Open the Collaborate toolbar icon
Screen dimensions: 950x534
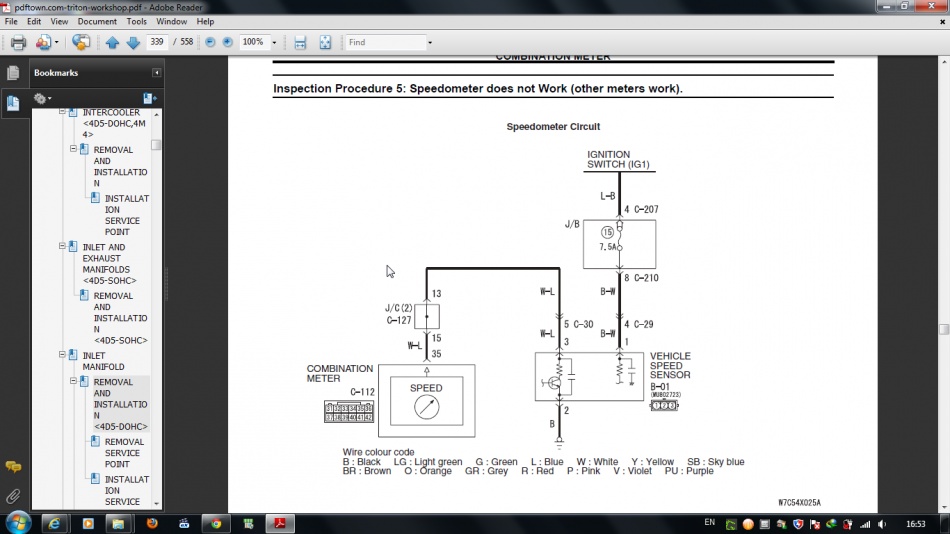click(43, 42)
